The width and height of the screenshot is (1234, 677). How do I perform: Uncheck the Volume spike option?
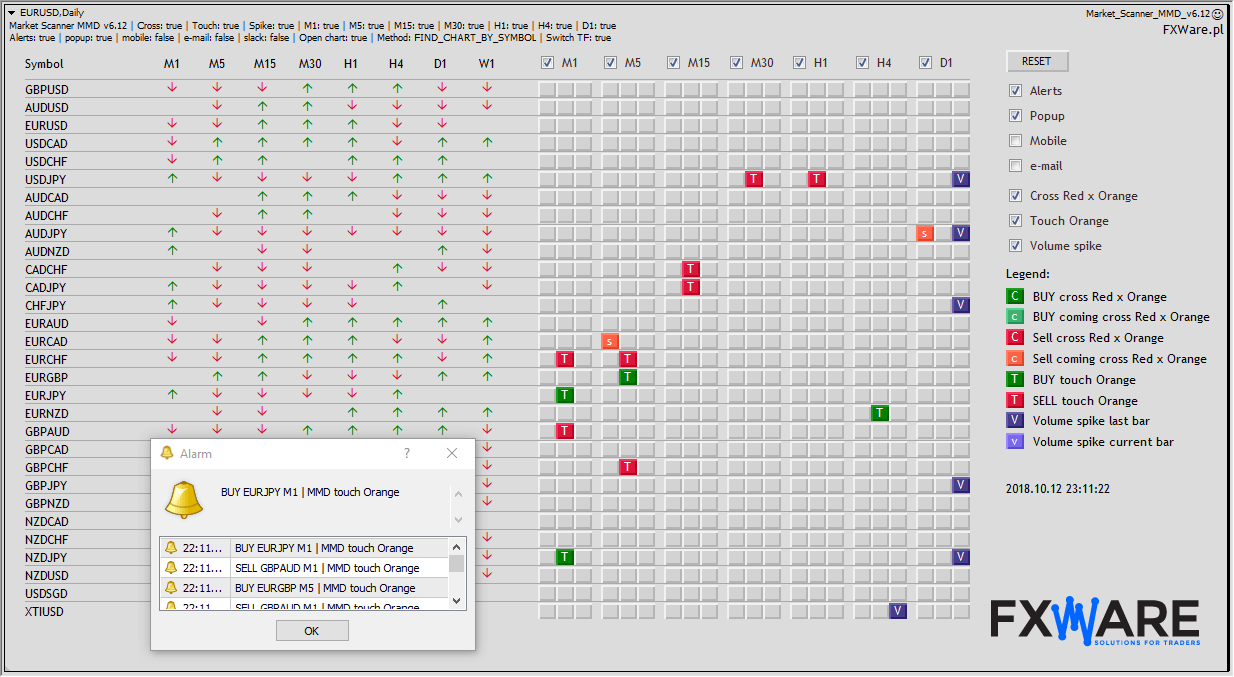[1016, 246]
